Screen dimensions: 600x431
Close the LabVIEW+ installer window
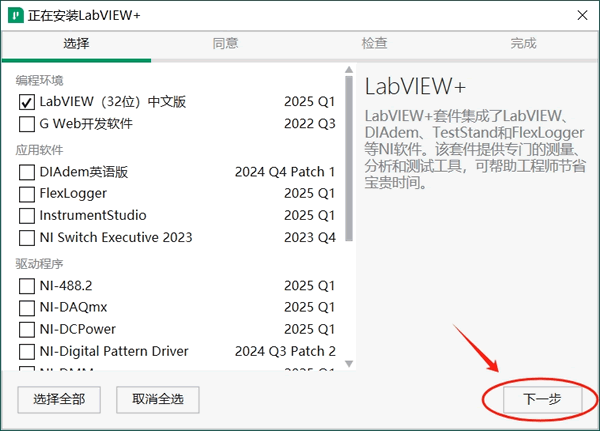582,15
